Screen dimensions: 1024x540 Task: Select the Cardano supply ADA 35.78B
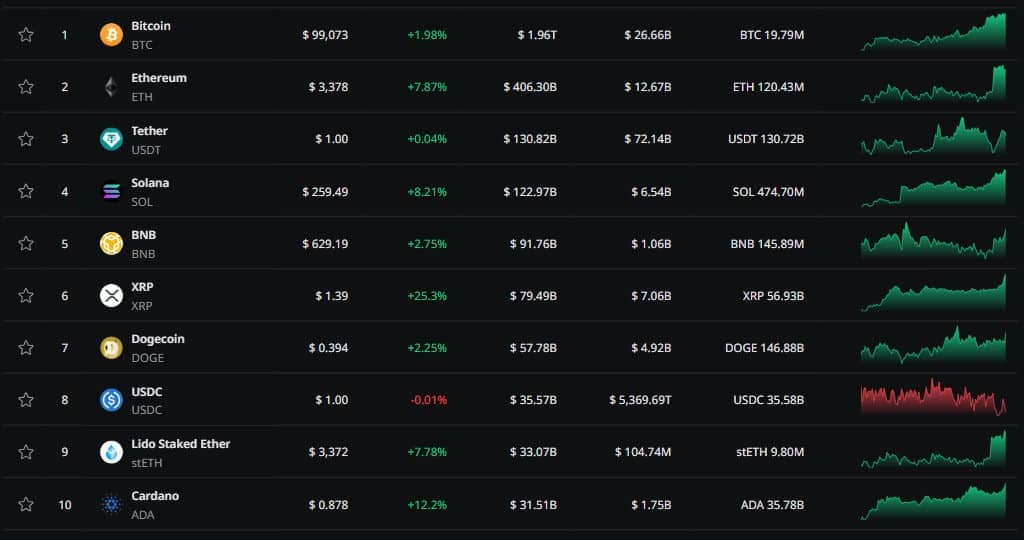coord(773,505)
